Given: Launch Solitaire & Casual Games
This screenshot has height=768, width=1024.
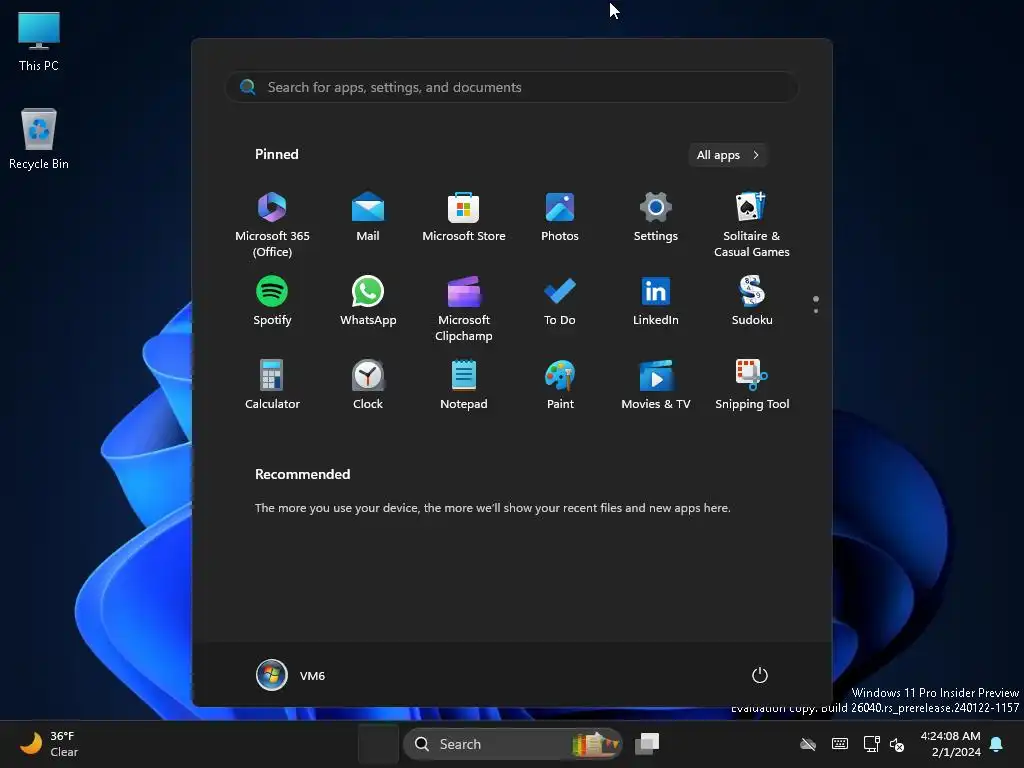Looking at the screenshot, I should (x=752, y=225).
